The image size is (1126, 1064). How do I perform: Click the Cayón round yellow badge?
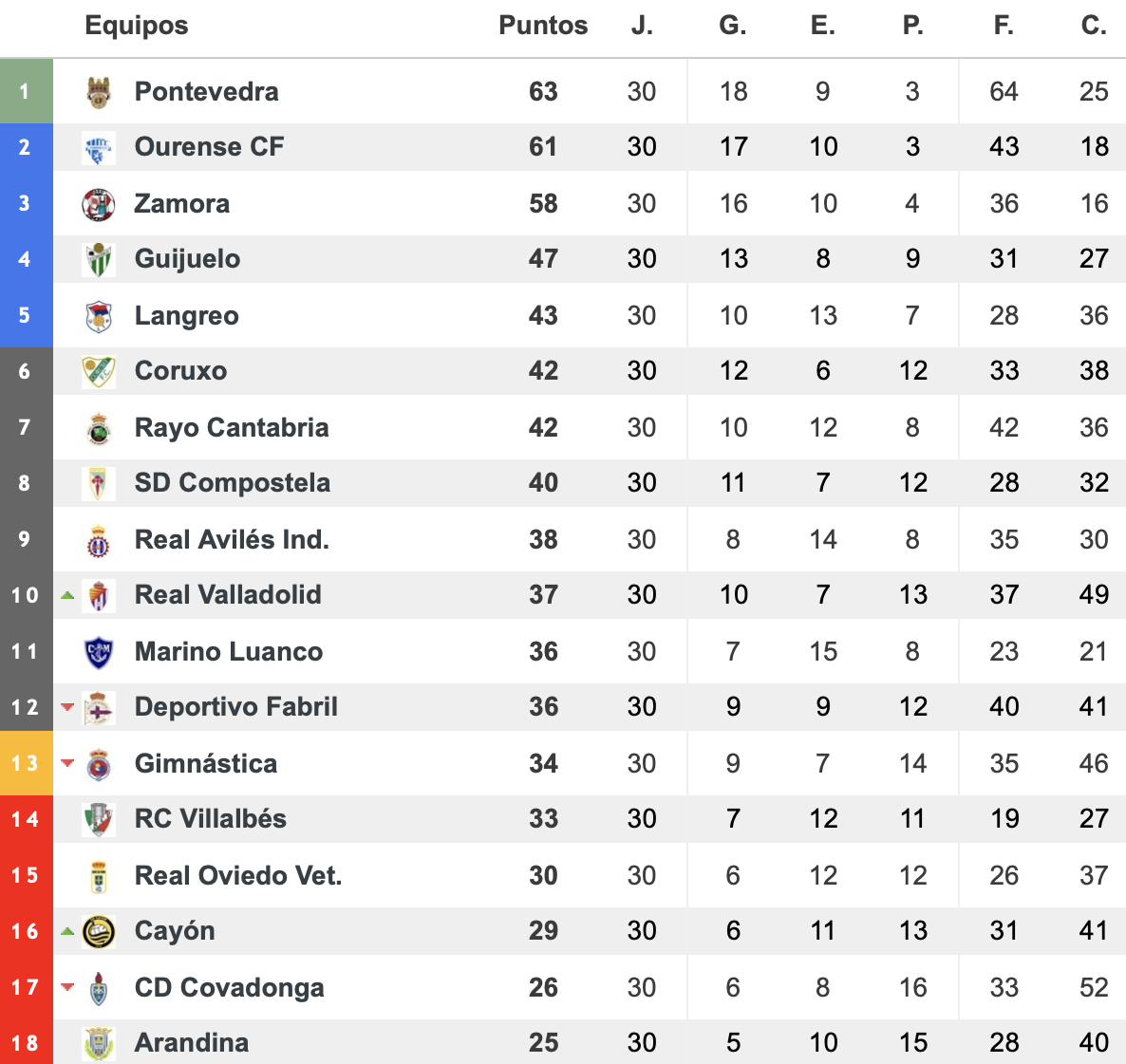99,931
